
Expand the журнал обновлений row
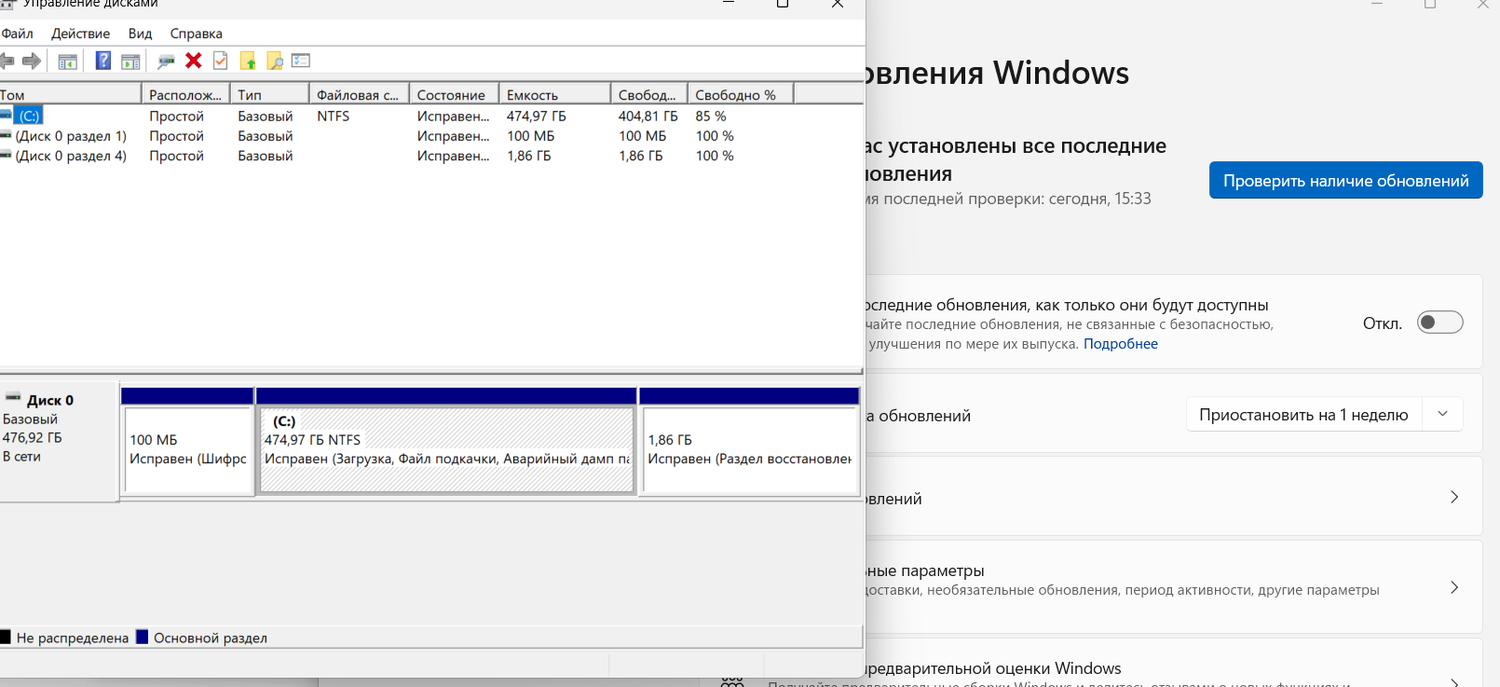1455,496
